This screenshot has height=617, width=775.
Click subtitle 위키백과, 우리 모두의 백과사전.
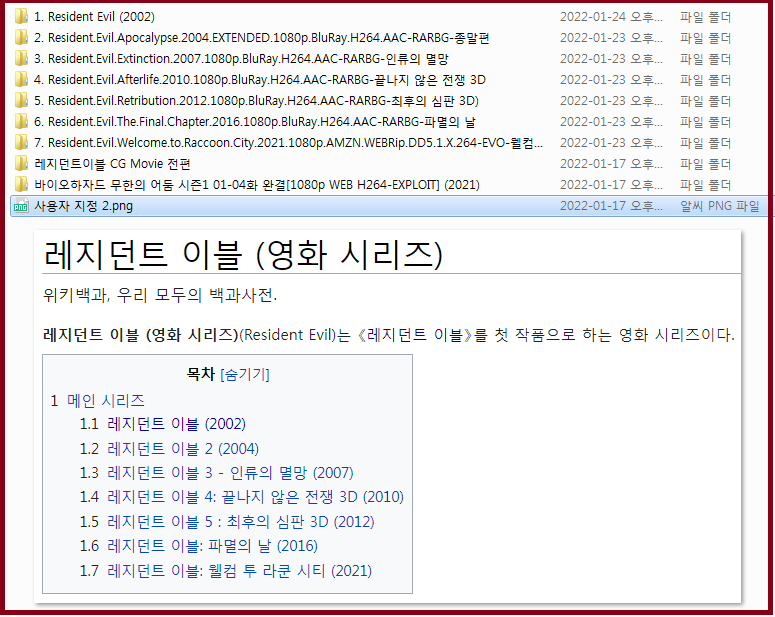click(160, 295)
